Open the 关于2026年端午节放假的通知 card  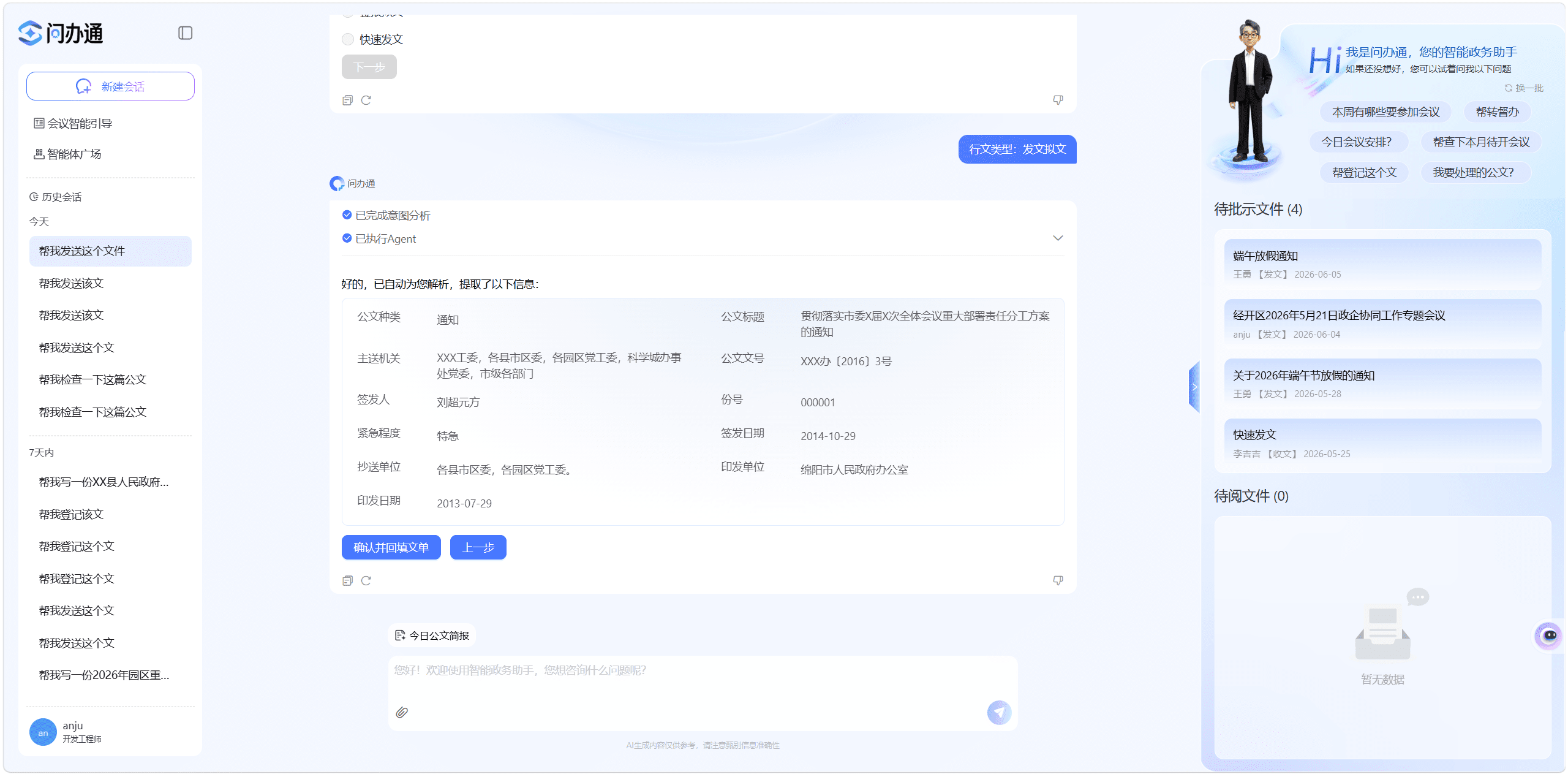click(1382, 384)
